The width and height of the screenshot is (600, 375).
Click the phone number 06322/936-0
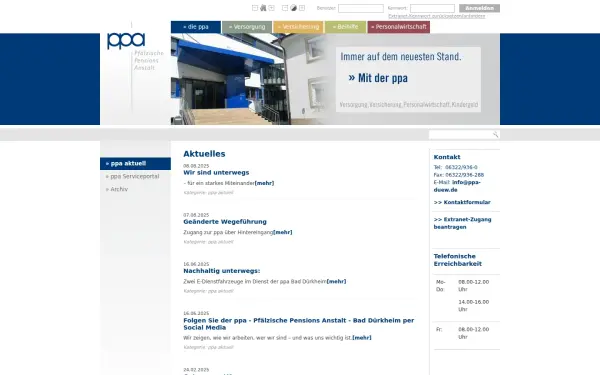tap(461, 167)
